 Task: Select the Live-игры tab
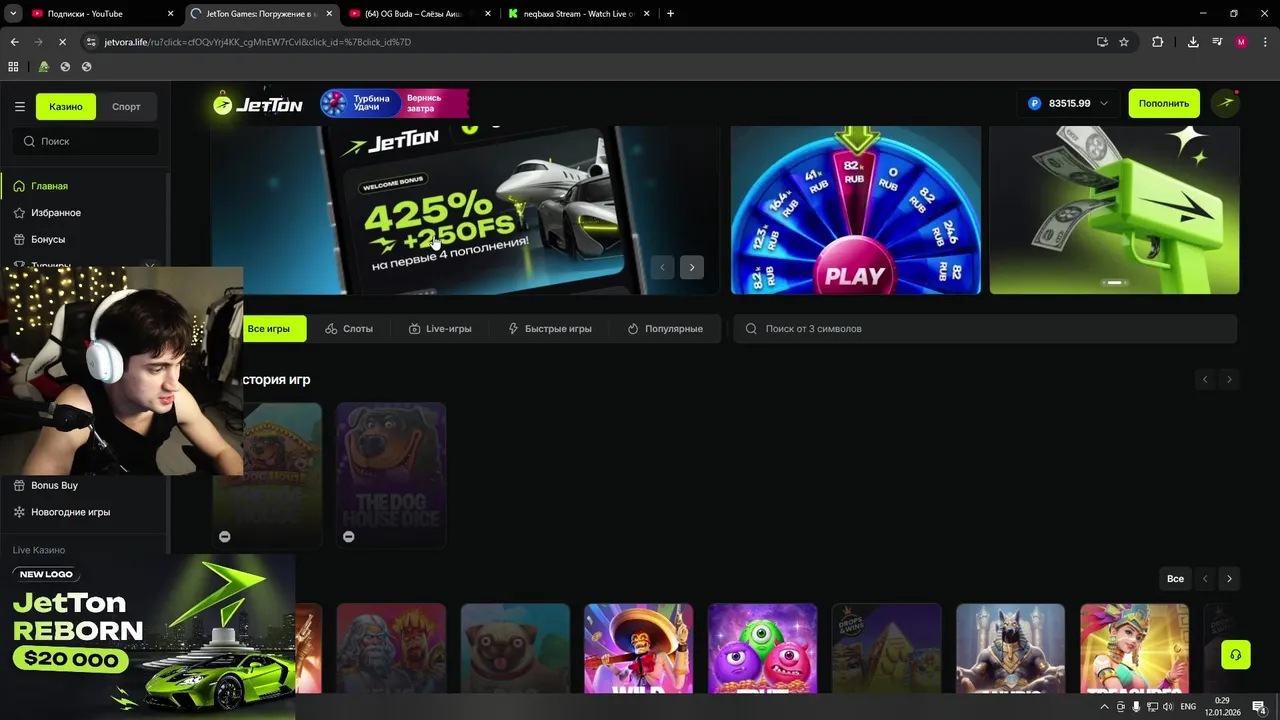click(x=440, y=328)
